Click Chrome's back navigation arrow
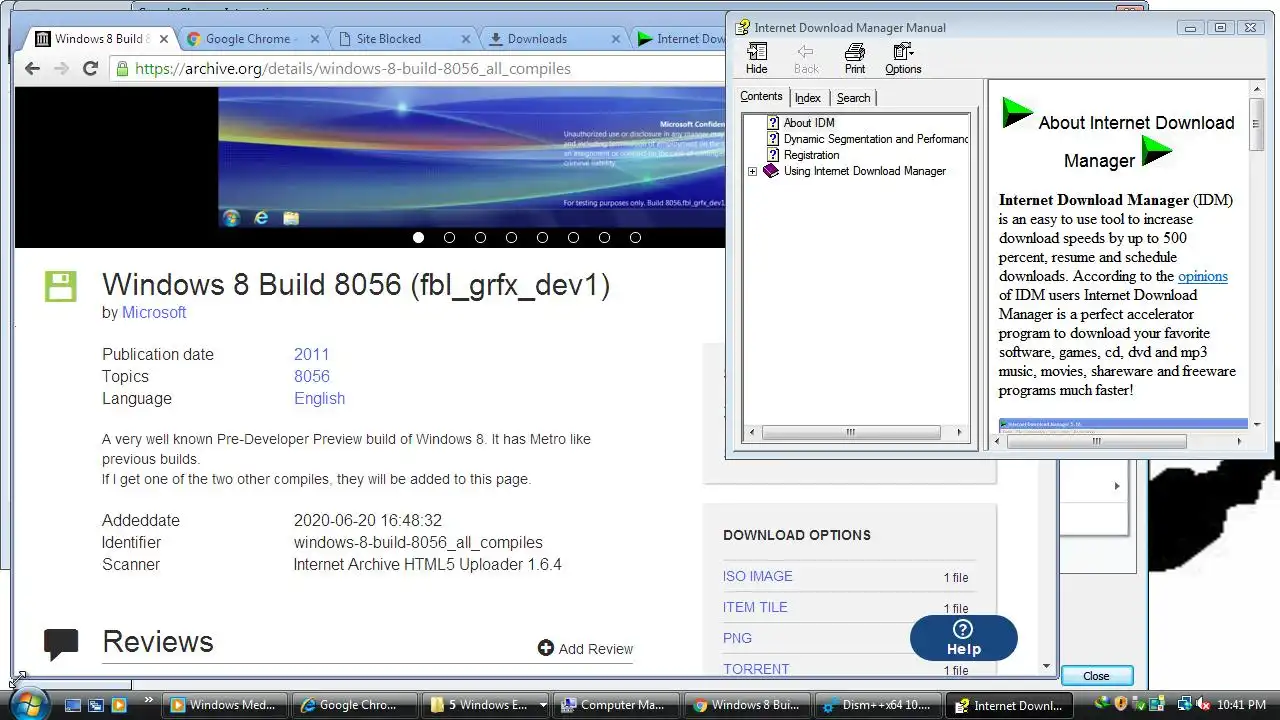 (32, 69)
